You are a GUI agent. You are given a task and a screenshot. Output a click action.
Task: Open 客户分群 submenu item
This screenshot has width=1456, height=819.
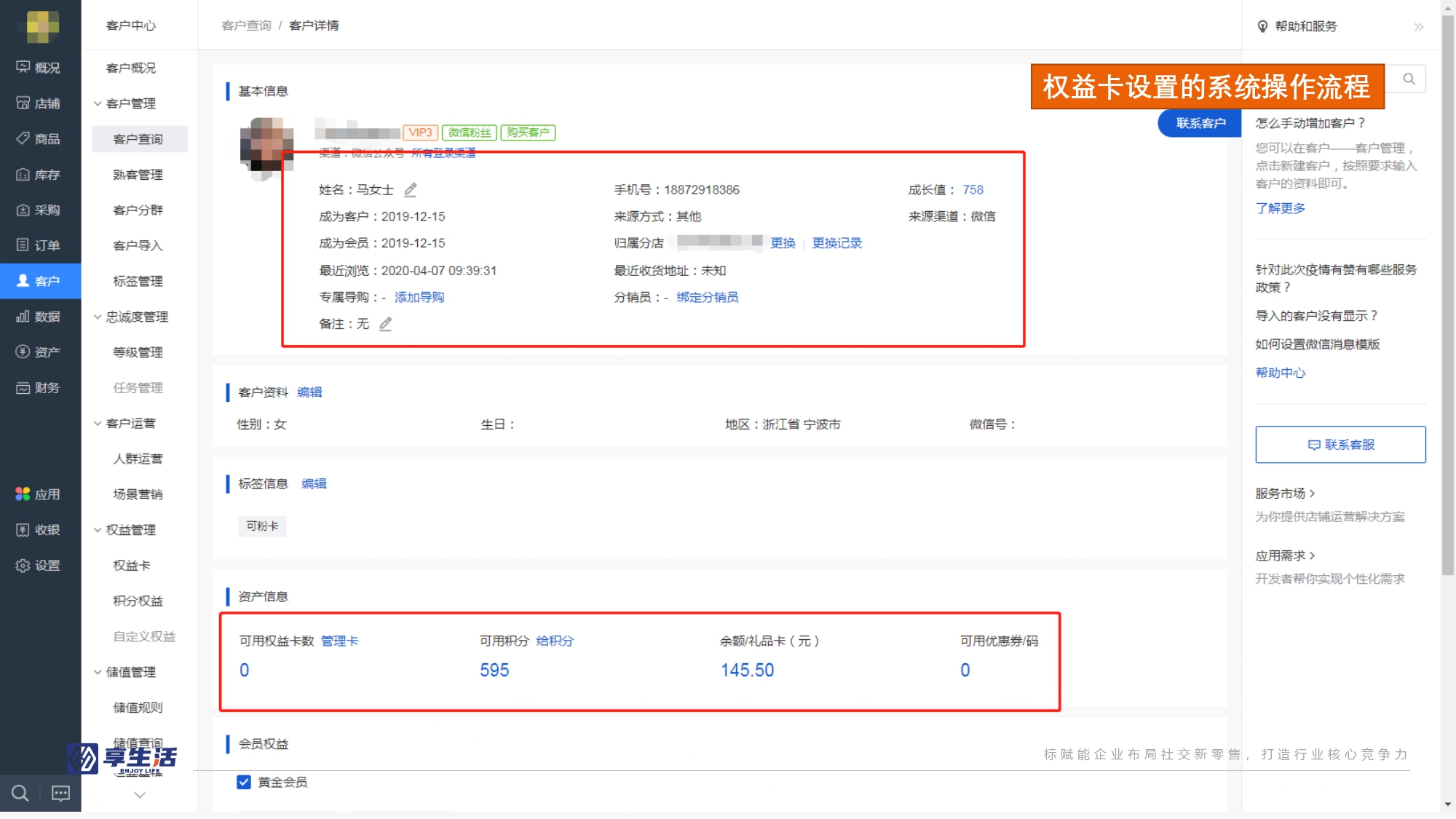[138, 210]
